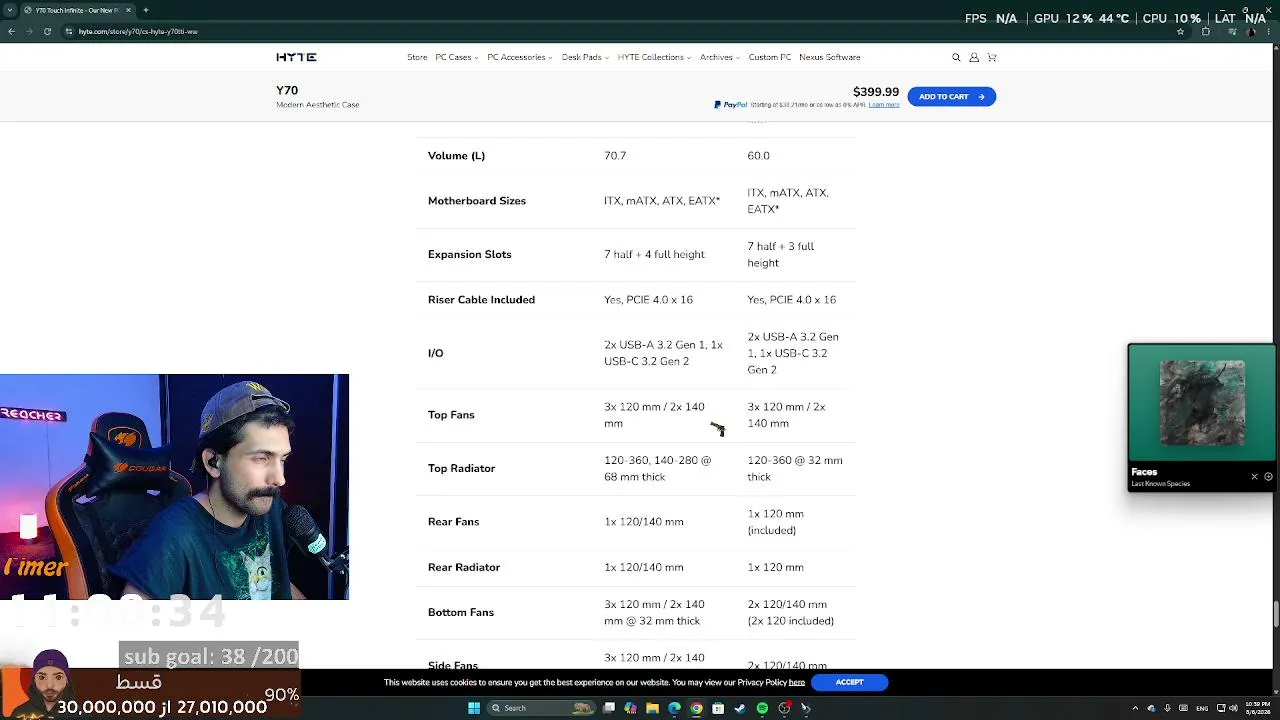
Task: Open the ENG language switcher
Action: 1202,709
